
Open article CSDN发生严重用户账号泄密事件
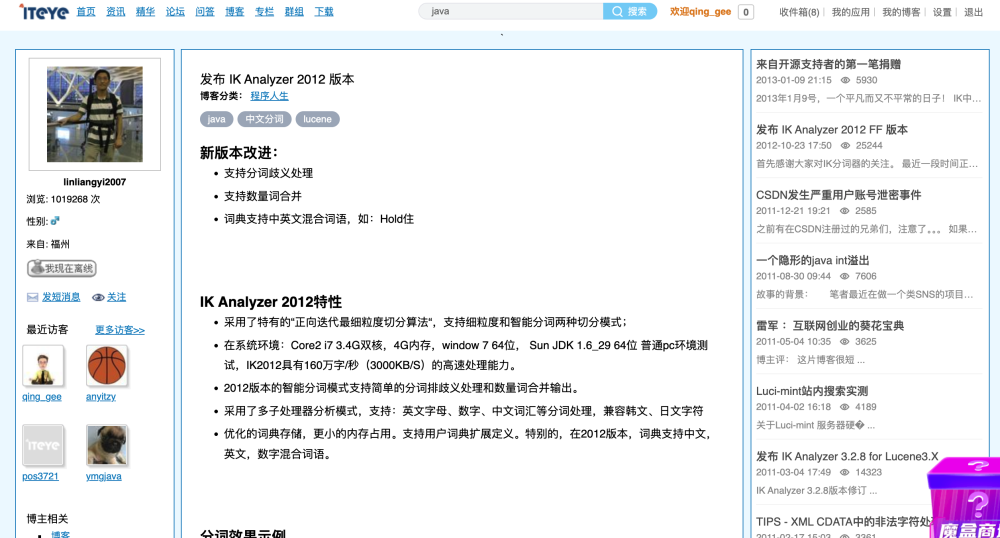(838, 195)
